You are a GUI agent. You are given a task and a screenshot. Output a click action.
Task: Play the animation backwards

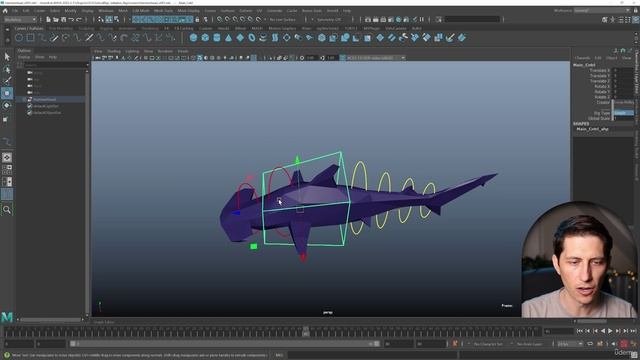(603, 331)
